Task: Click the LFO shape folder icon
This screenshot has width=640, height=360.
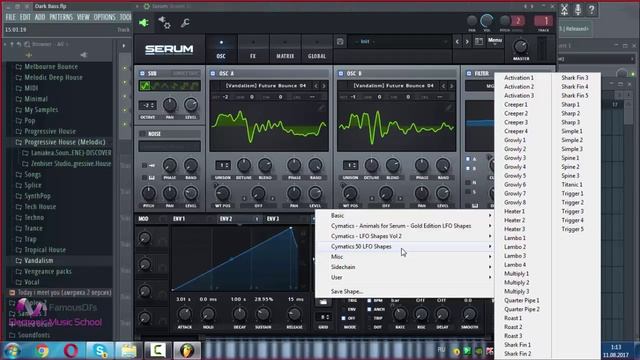Action: pos(323,302)
